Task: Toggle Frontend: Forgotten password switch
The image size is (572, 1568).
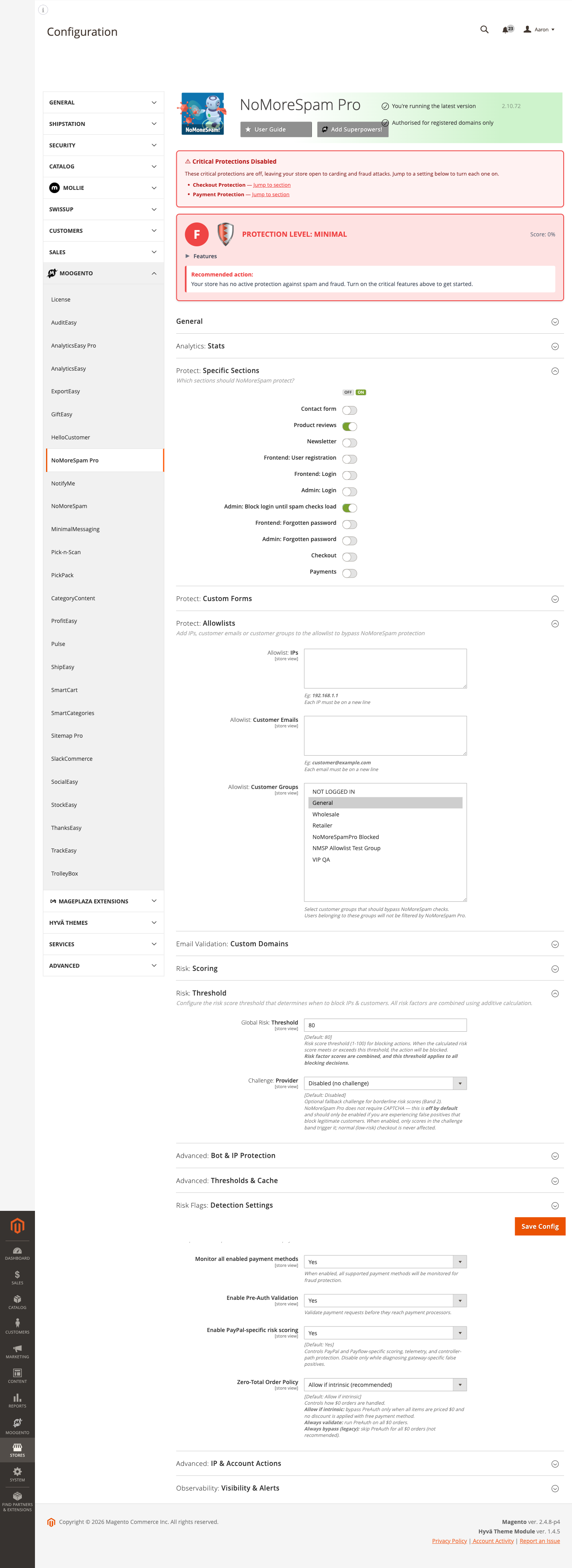Action: [x=349, y=524]
